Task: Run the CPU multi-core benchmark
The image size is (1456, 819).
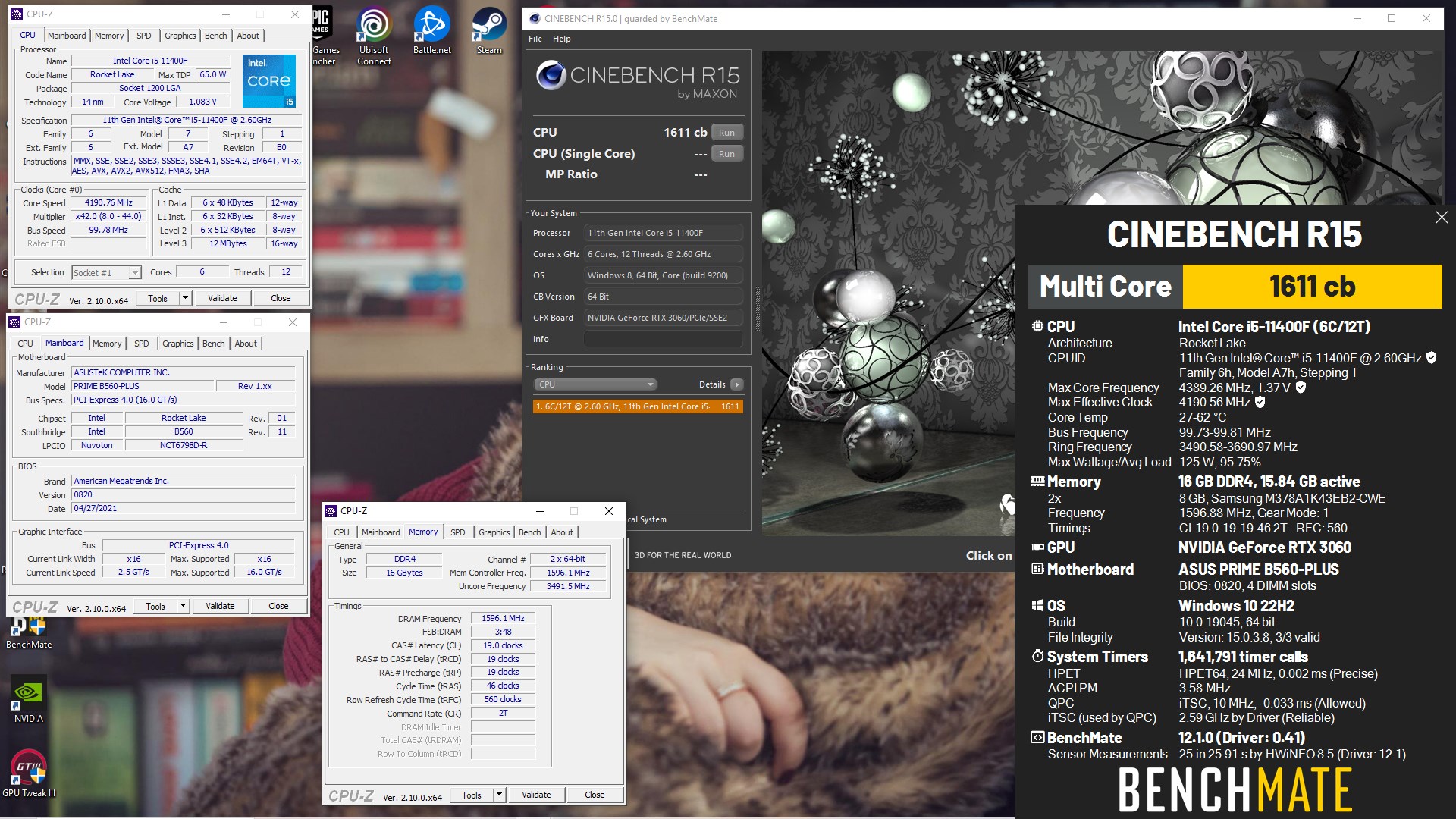Action: [726, 133]
